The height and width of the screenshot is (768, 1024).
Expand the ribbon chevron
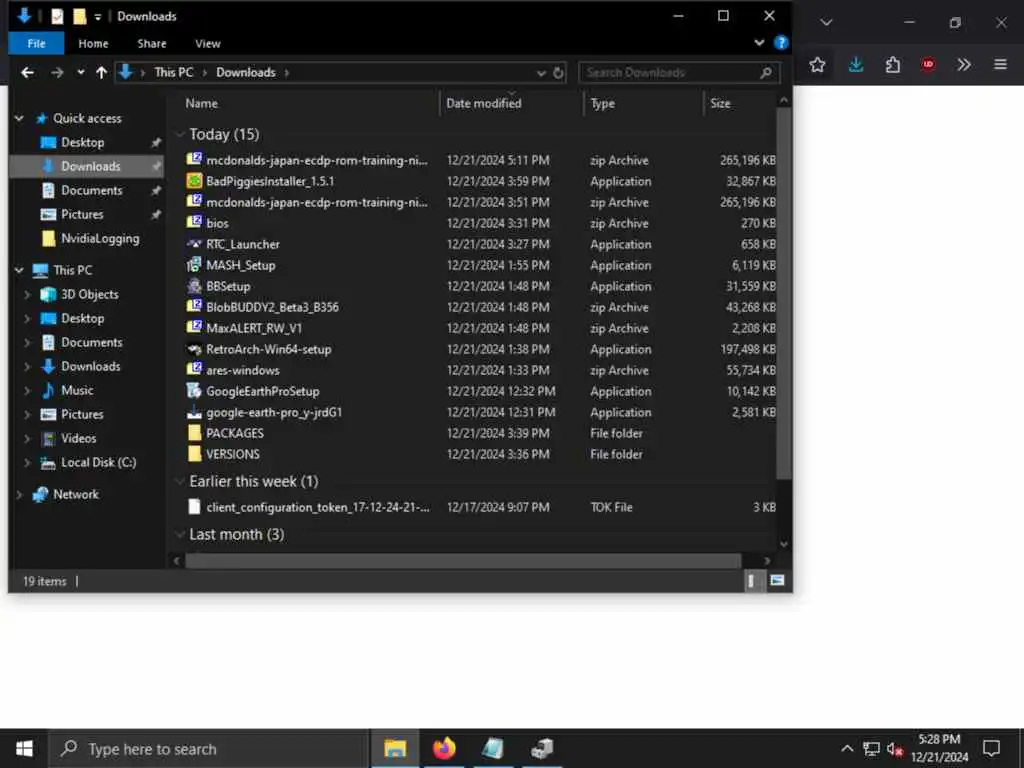click(x=759, y=43)
